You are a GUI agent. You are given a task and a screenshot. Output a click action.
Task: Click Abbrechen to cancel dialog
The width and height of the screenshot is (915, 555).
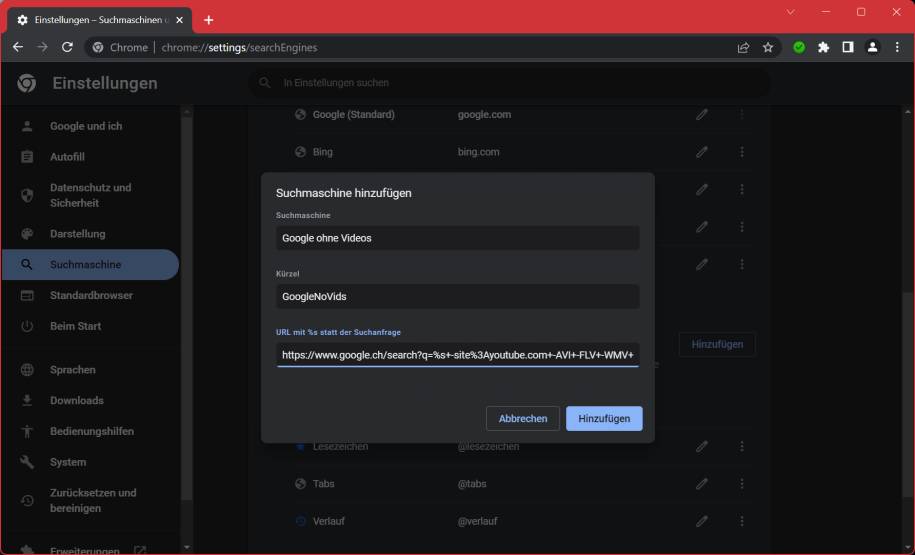[x=523, y=418]
